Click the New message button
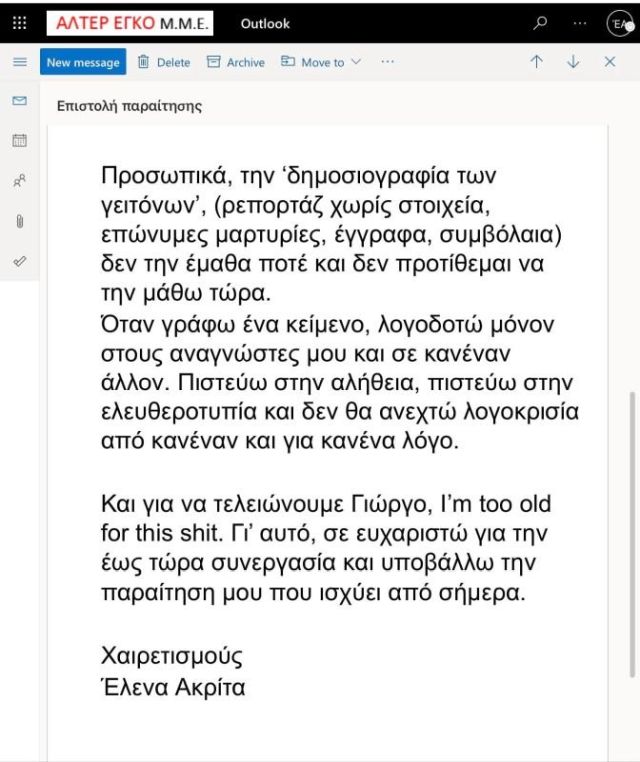Screen dimensions: 640x762 point(83,62)
